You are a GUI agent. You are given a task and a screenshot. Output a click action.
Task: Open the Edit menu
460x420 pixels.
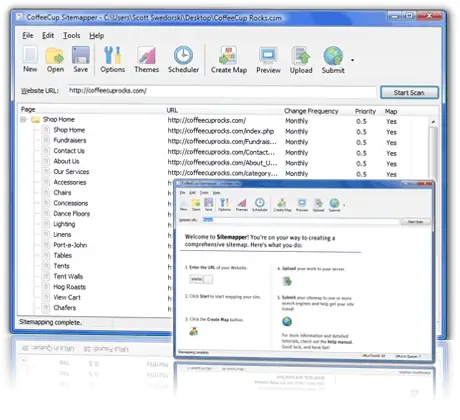pos(48,35)
